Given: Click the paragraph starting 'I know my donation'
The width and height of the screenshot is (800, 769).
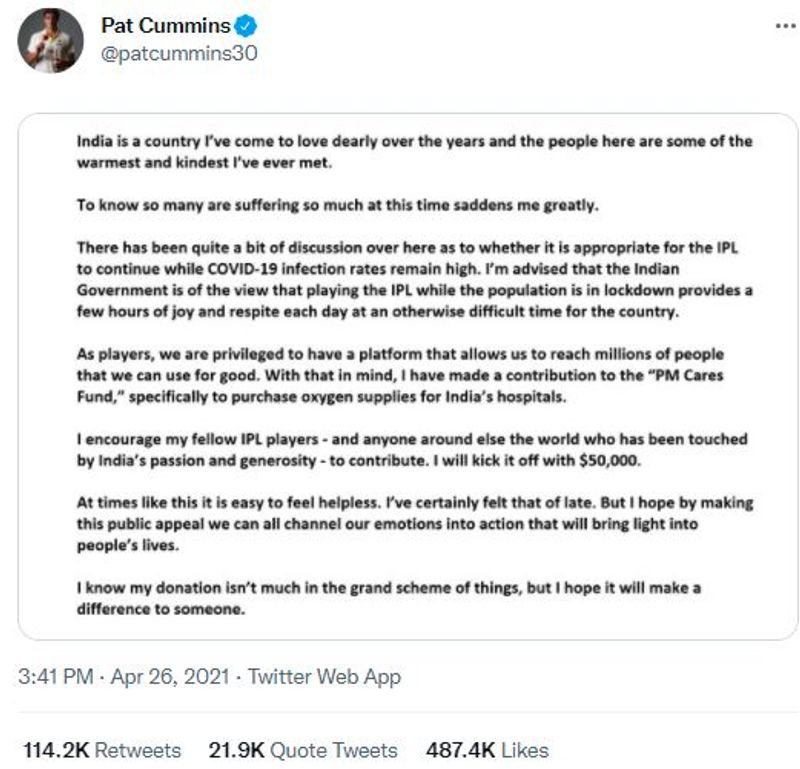Looking at the screenshot, I should 388,598.
